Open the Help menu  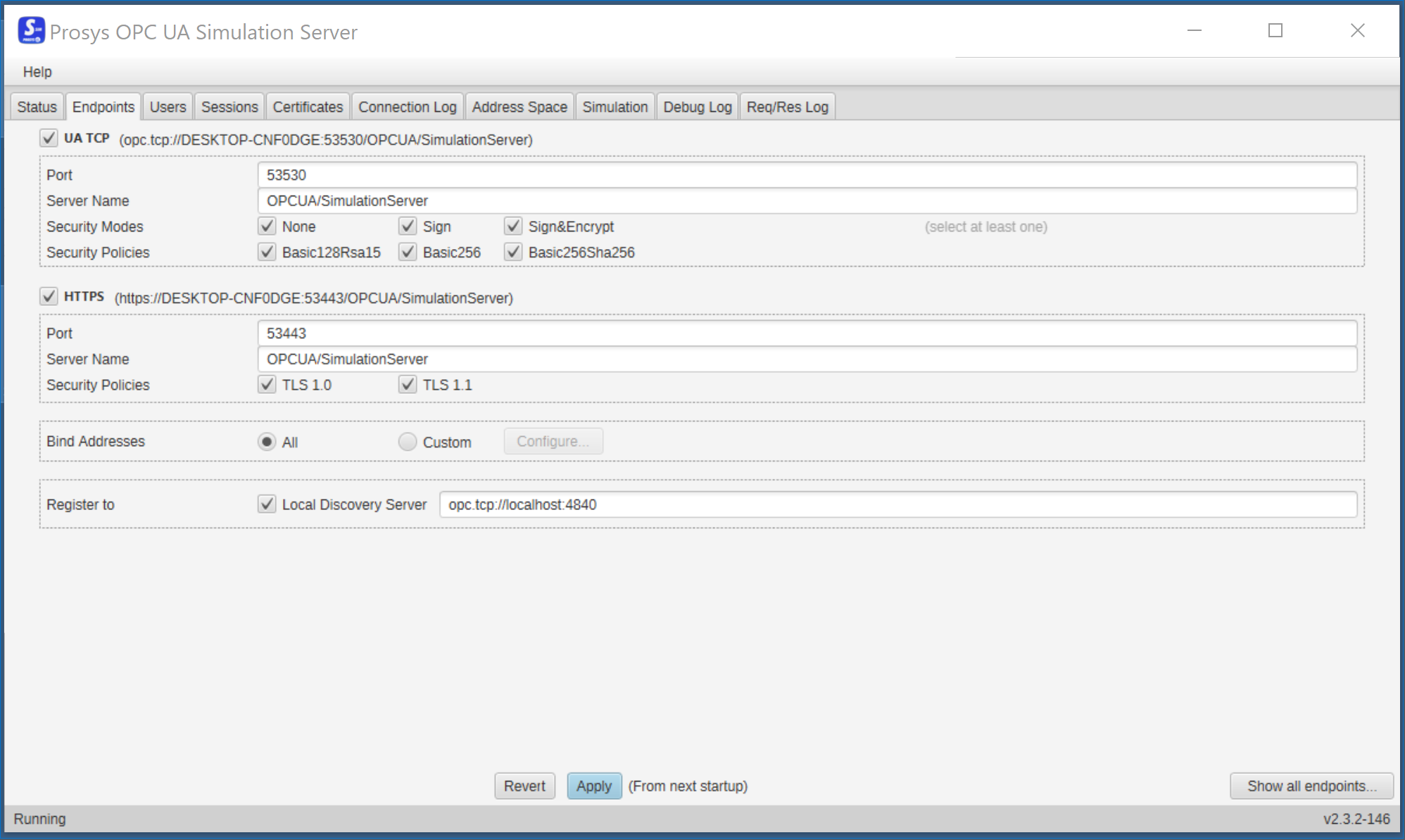pos(37,71)
